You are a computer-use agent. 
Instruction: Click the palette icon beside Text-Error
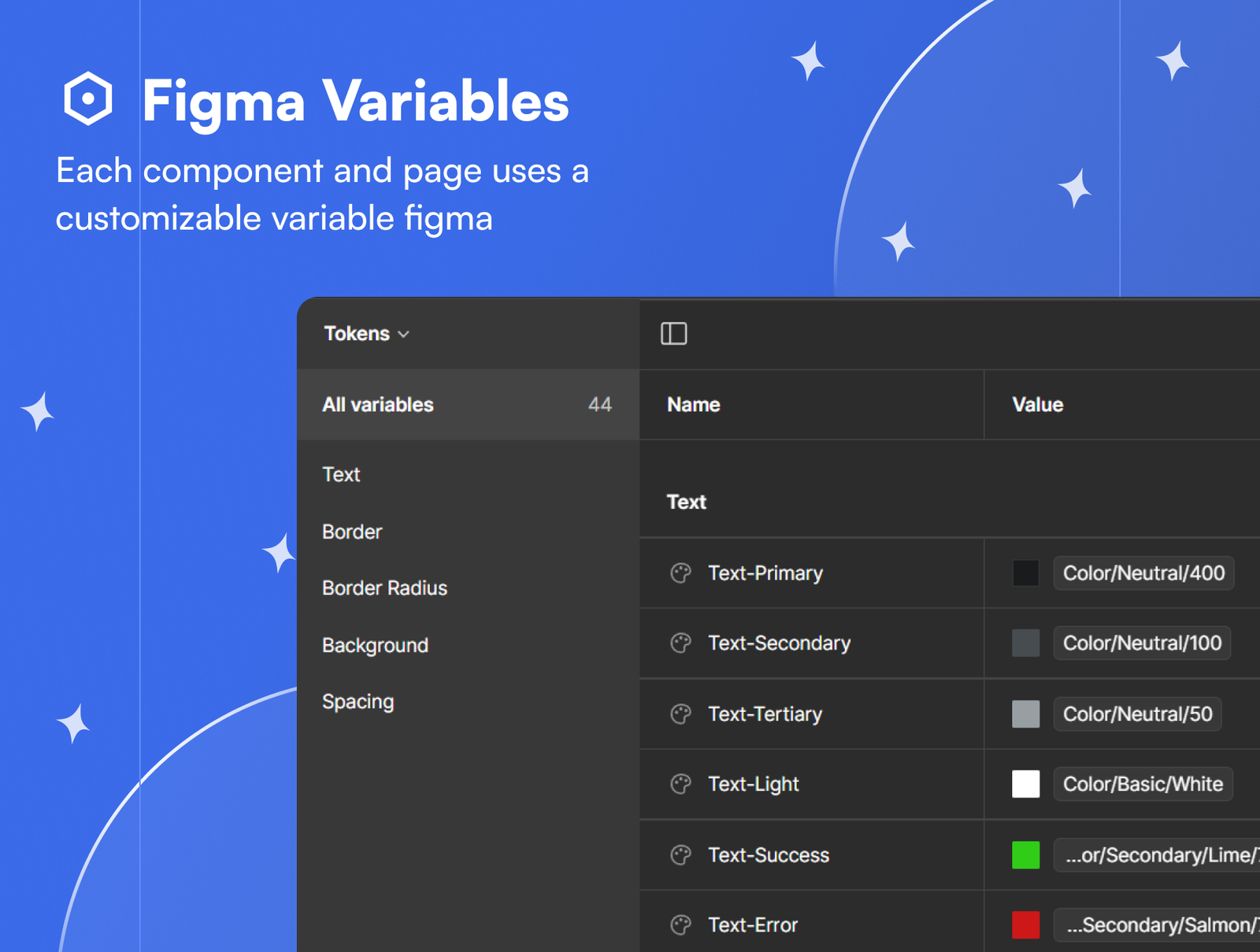click(680, 925)
